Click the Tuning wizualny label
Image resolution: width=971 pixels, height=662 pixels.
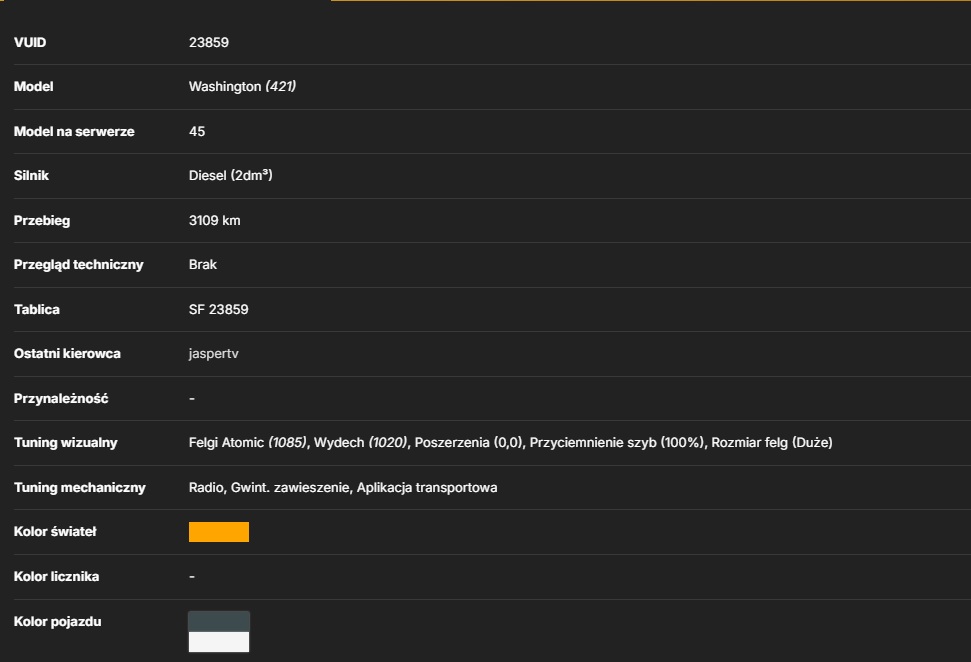[x=65, y=443]
